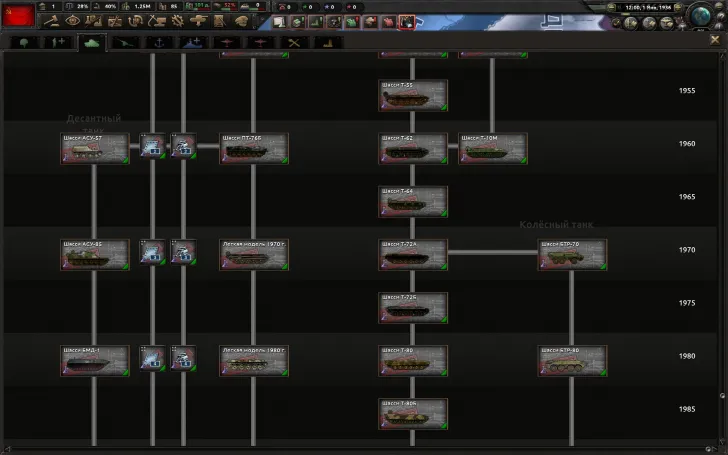Click the war support 40% indicator
Screen dimensions: 728x455
(x=105, y=6)
